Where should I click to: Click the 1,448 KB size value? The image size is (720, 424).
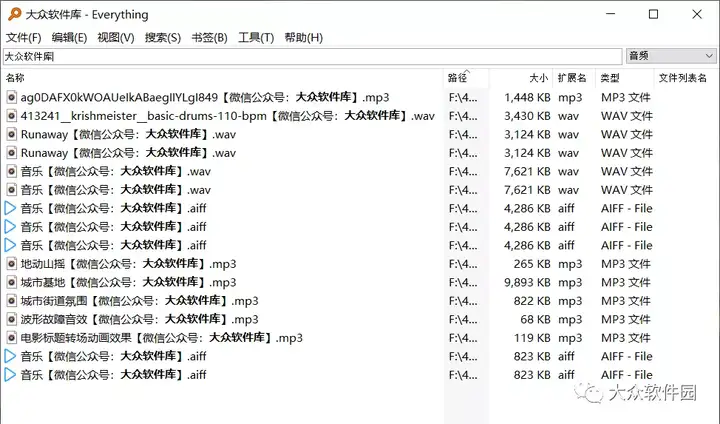(527, 97)
